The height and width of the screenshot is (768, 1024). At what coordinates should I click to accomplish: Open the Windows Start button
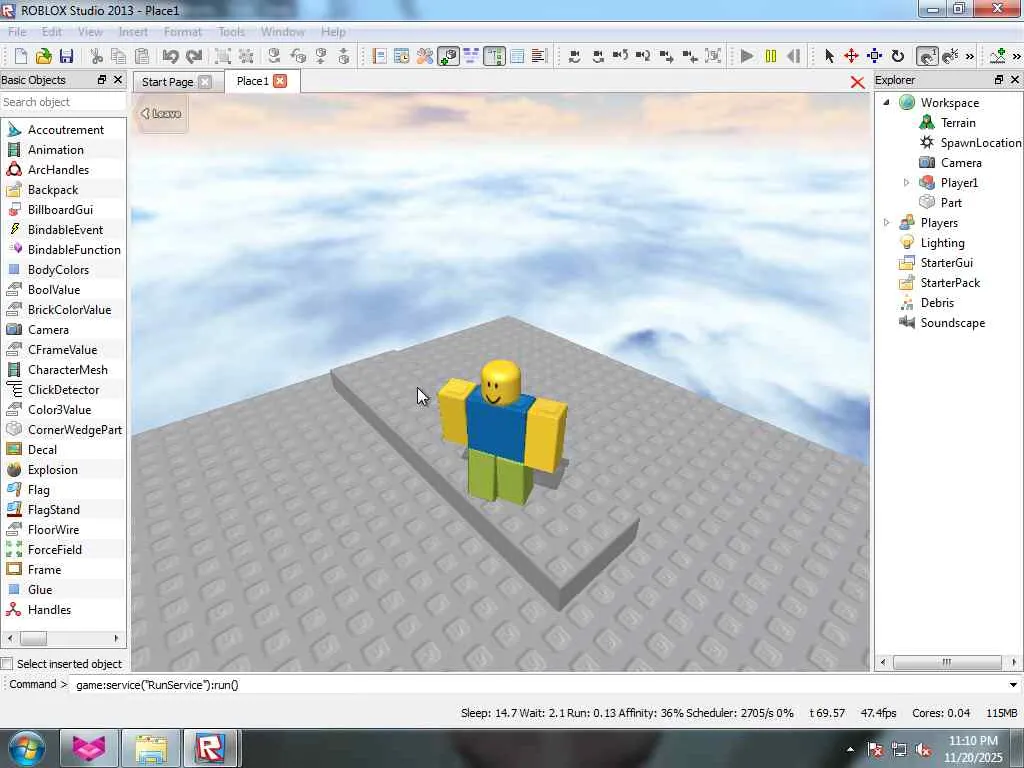[x=27, y=749]
